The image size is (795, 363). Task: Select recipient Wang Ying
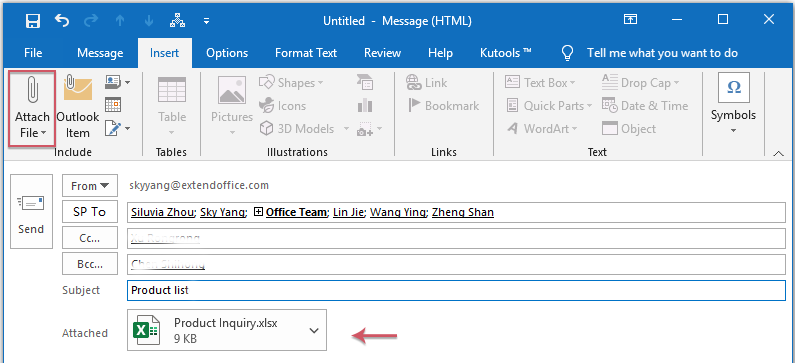click(398, 212)
